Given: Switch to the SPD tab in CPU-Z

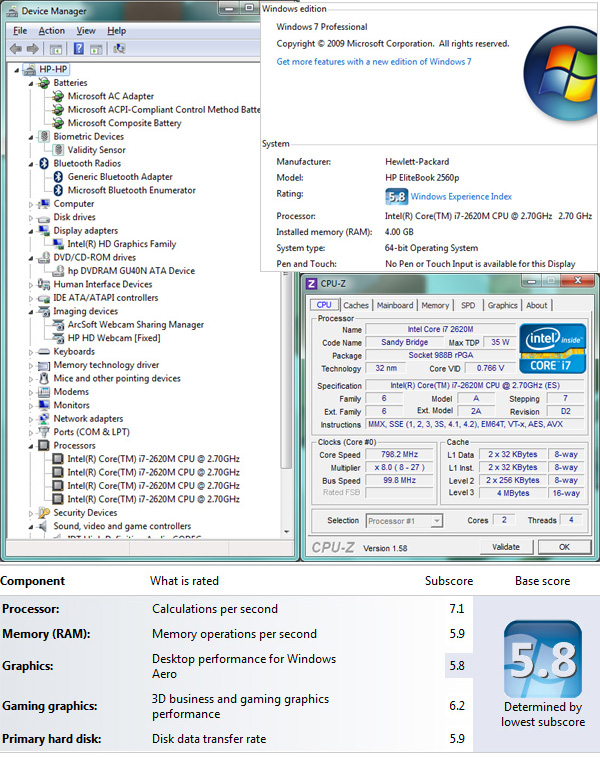Looking at the screenshot, I should click(468, 305).
